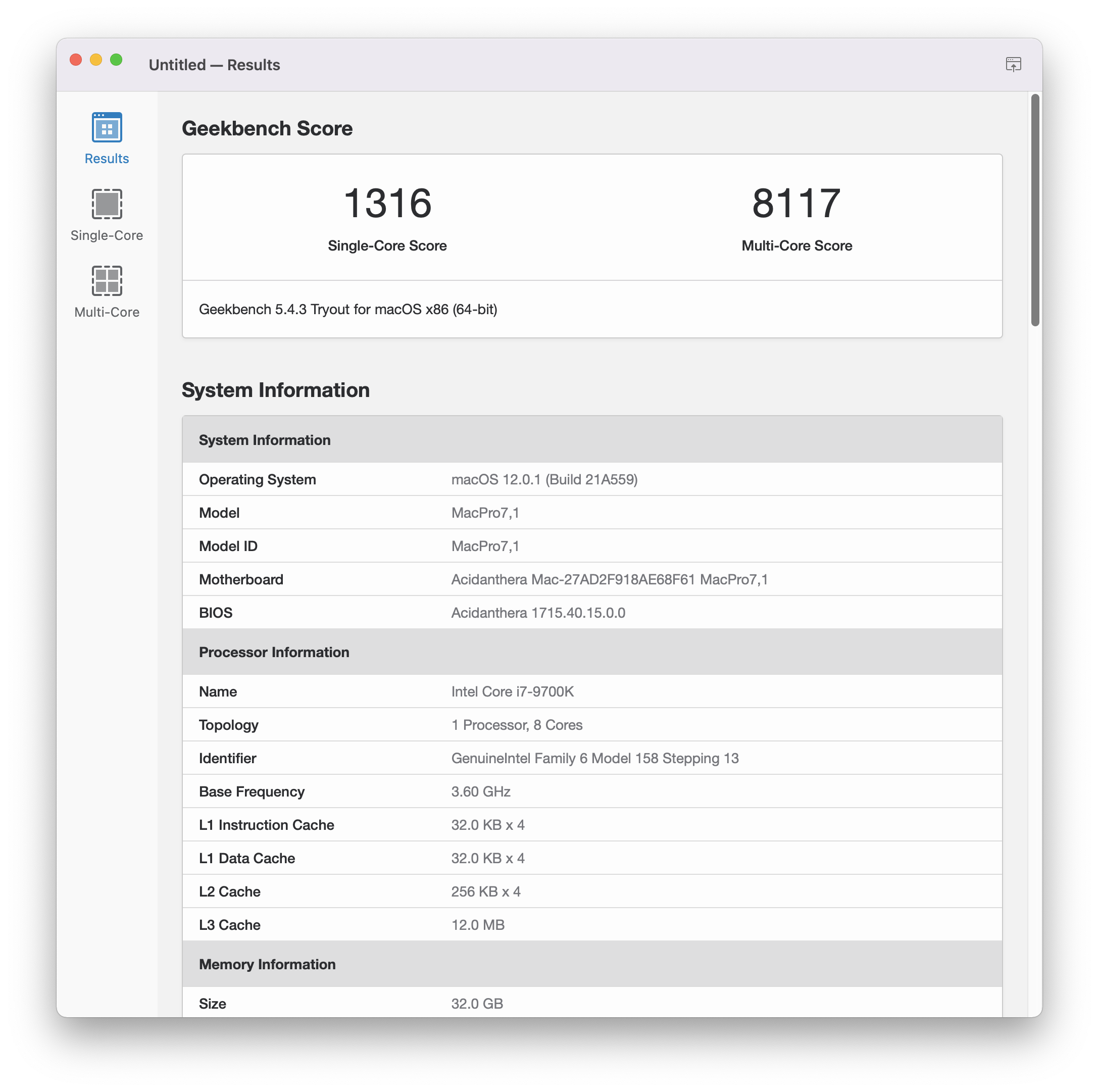
Task: Click the green full-screen button
Action: coord(116,60)
